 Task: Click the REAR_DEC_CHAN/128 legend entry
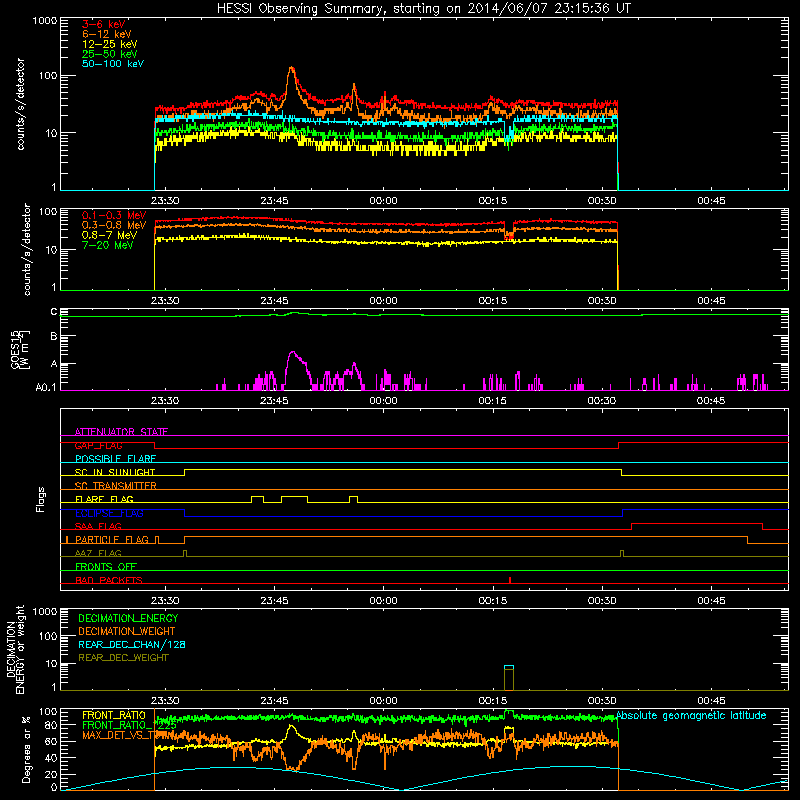(x=132, y=645)
